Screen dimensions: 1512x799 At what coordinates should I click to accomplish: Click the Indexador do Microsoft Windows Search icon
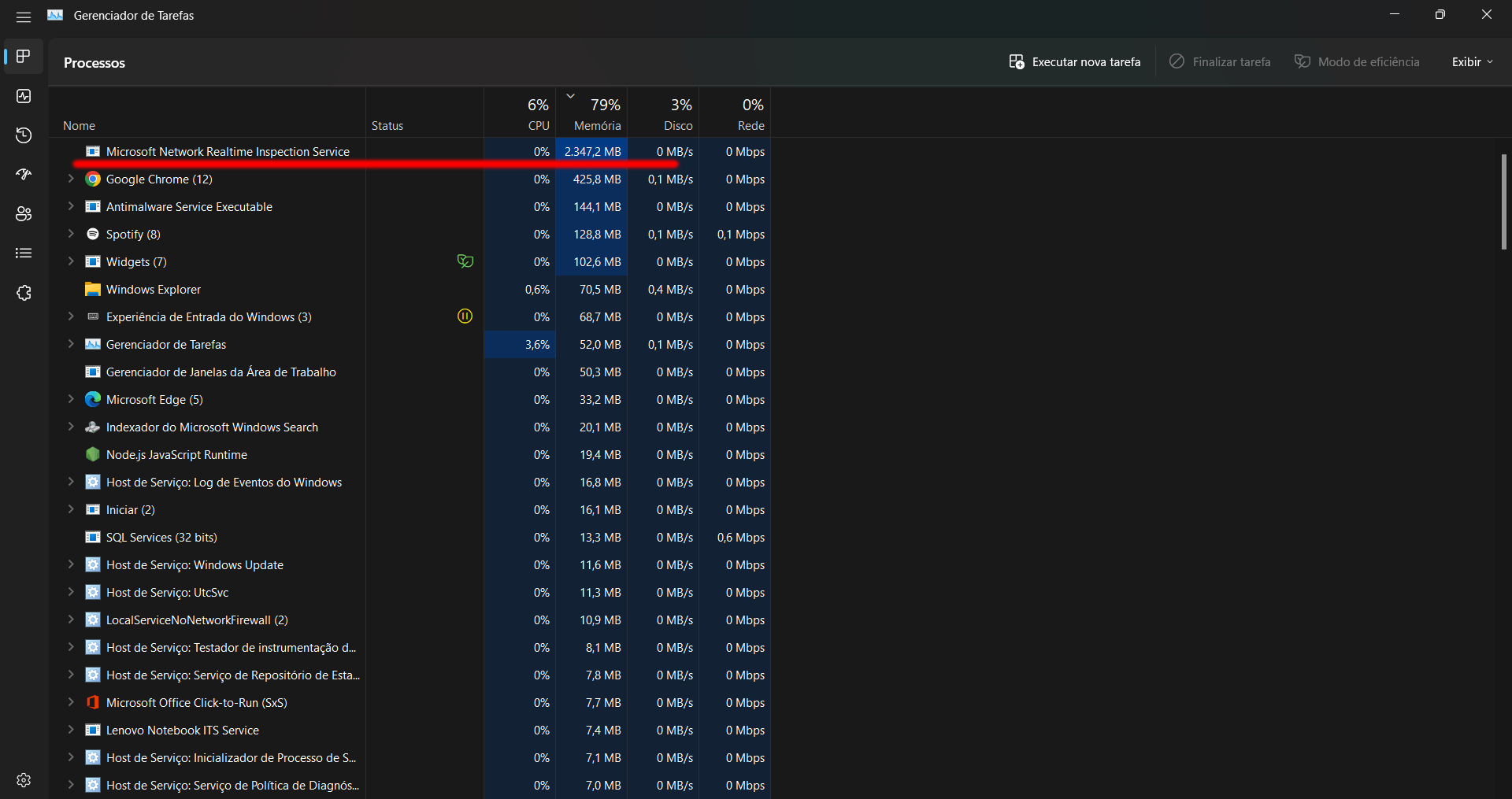(x=93, y=427)
